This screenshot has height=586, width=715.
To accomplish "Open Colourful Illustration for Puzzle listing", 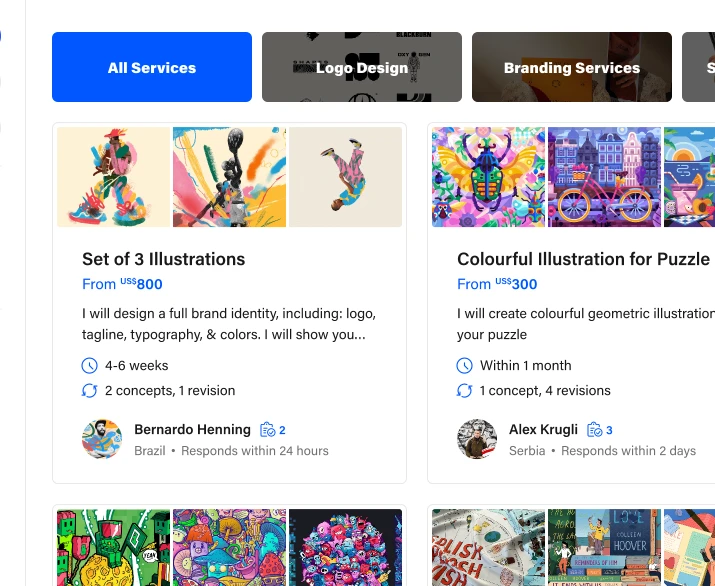I will [x=583, y=259].
